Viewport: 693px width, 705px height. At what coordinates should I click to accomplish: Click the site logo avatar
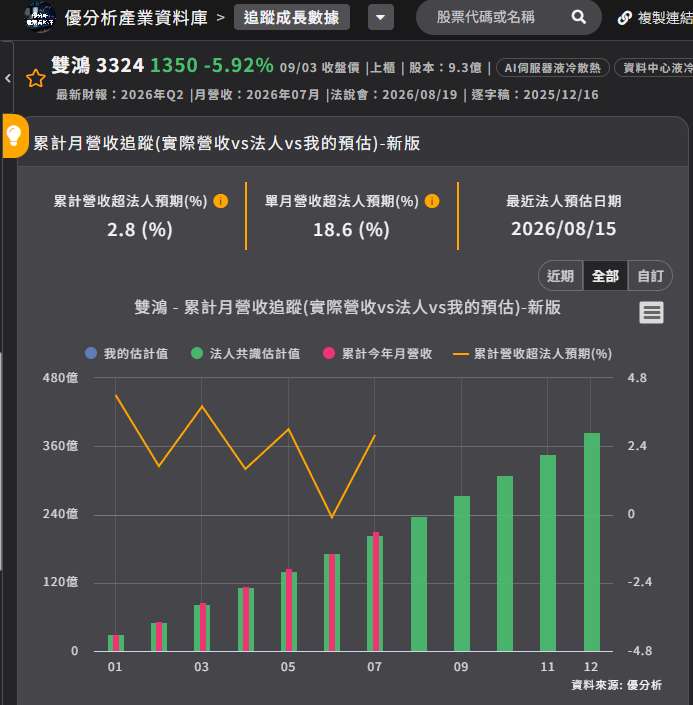[40, 17]
